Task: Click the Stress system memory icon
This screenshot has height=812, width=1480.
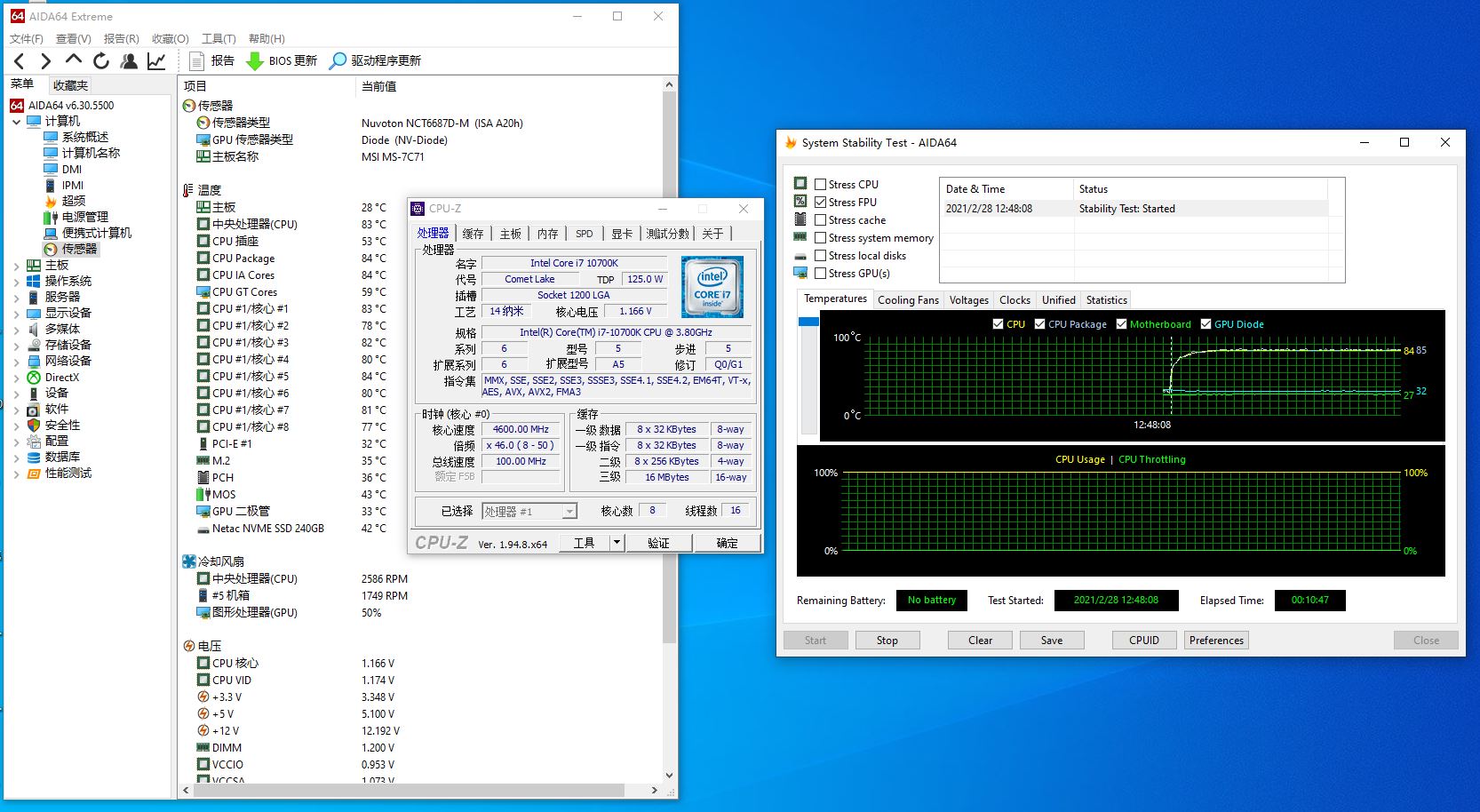Action: [800, 237]
